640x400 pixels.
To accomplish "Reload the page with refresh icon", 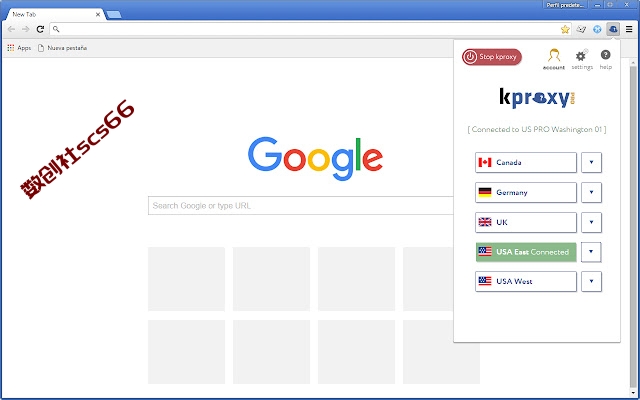I will point(40,29).
